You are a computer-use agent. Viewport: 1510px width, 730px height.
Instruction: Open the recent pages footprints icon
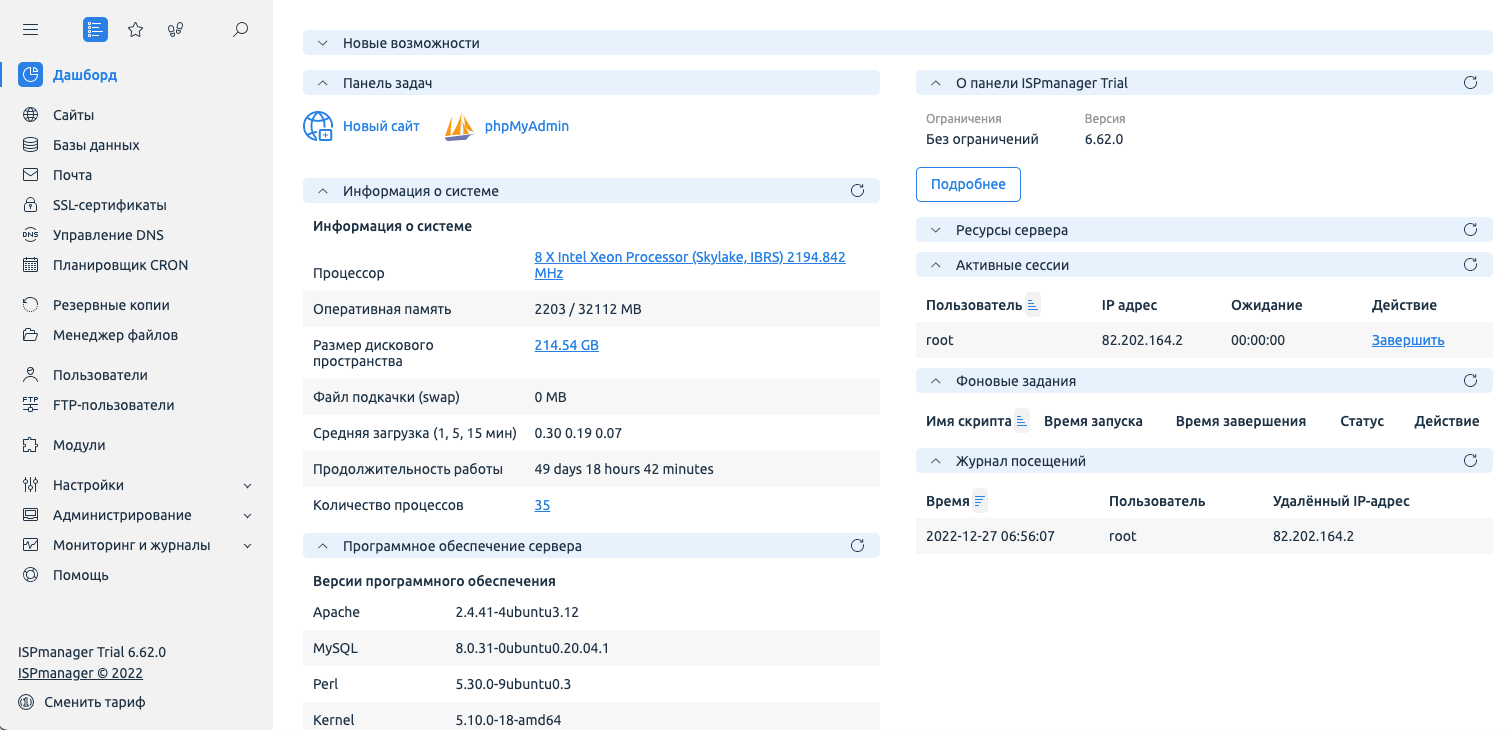pos(176,30)
